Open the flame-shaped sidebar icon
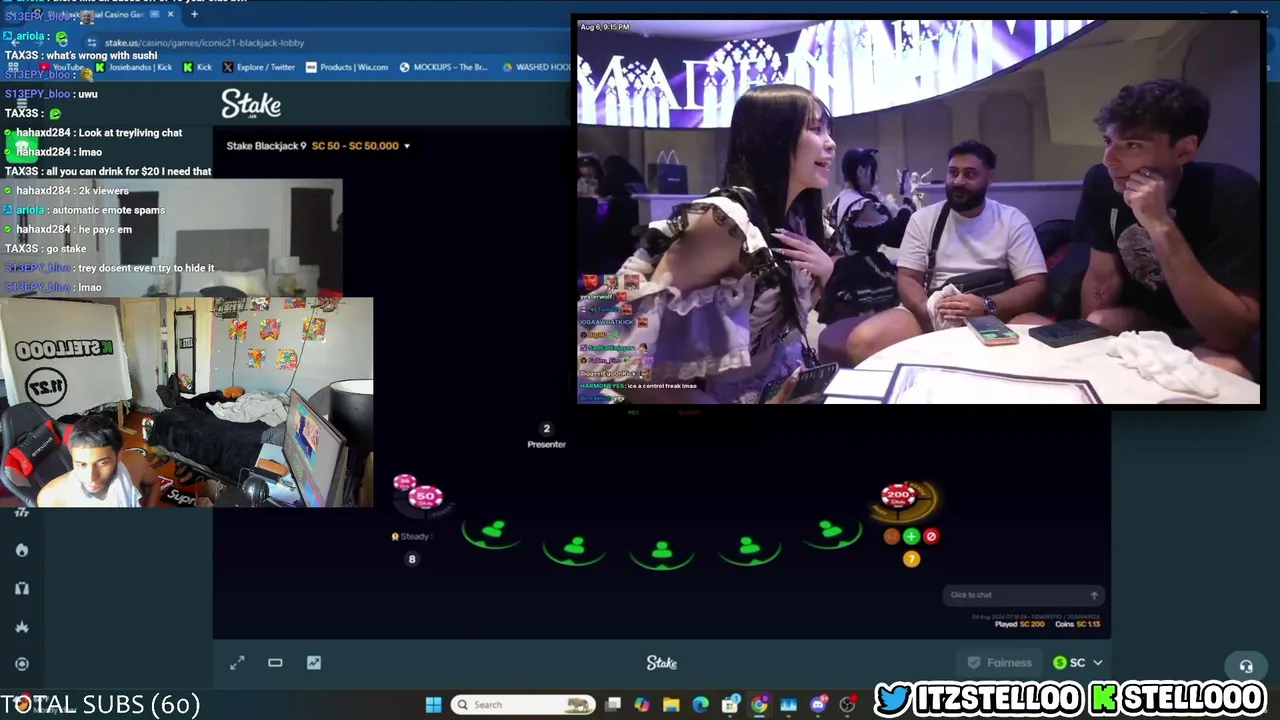This screenshot has width=1280, height=720. tap(22, 550)
